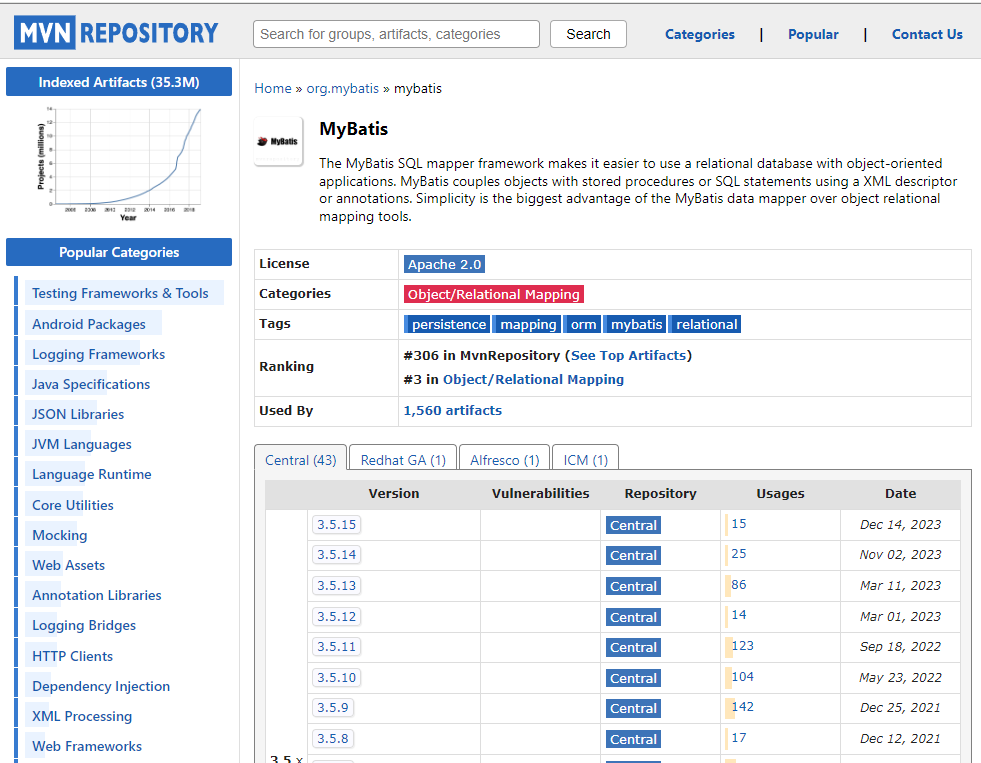
Task: Open Web Assets category
Action: [x=68, y=565]
